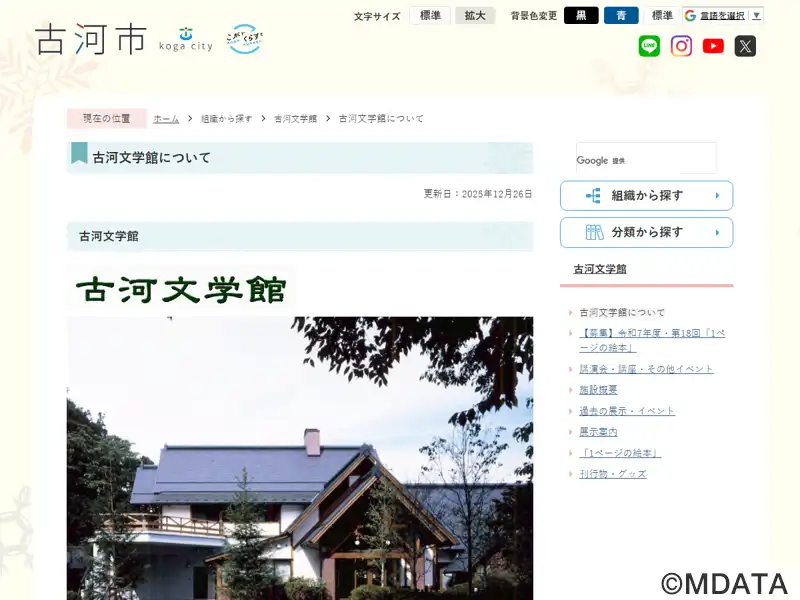Click the Google search input field
Viewport: 800px width, 600px height.
646,158
